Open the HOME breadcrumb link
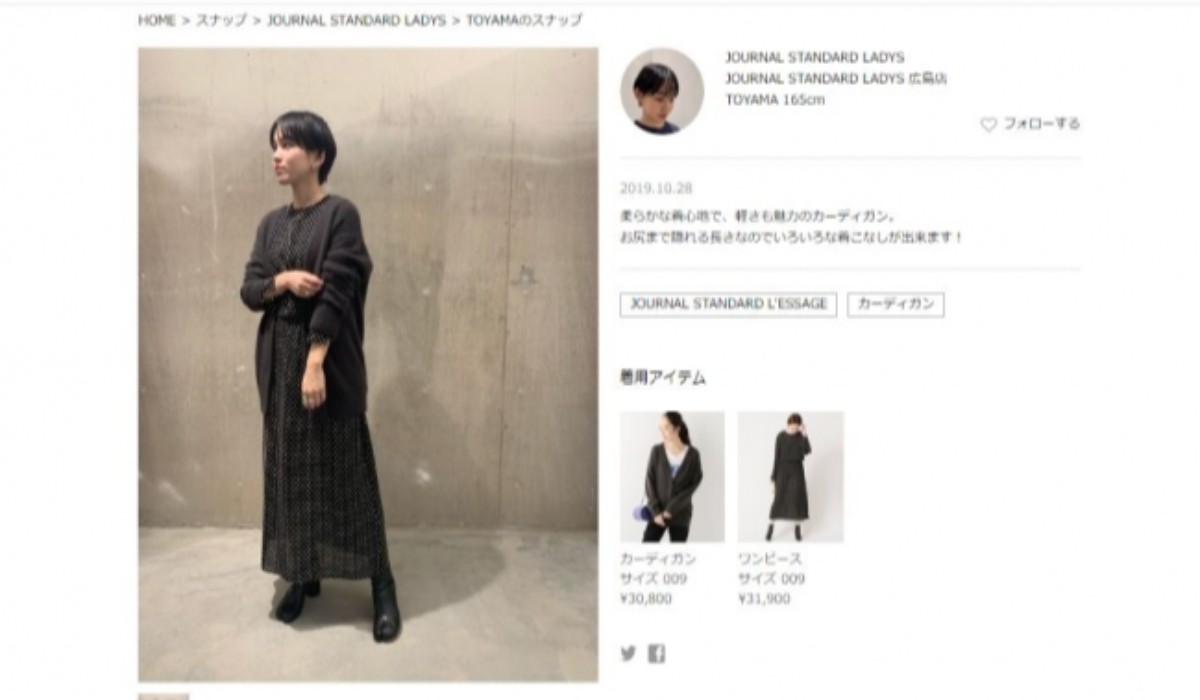This screenshot has height=700, width=1200. pos(157,20)
